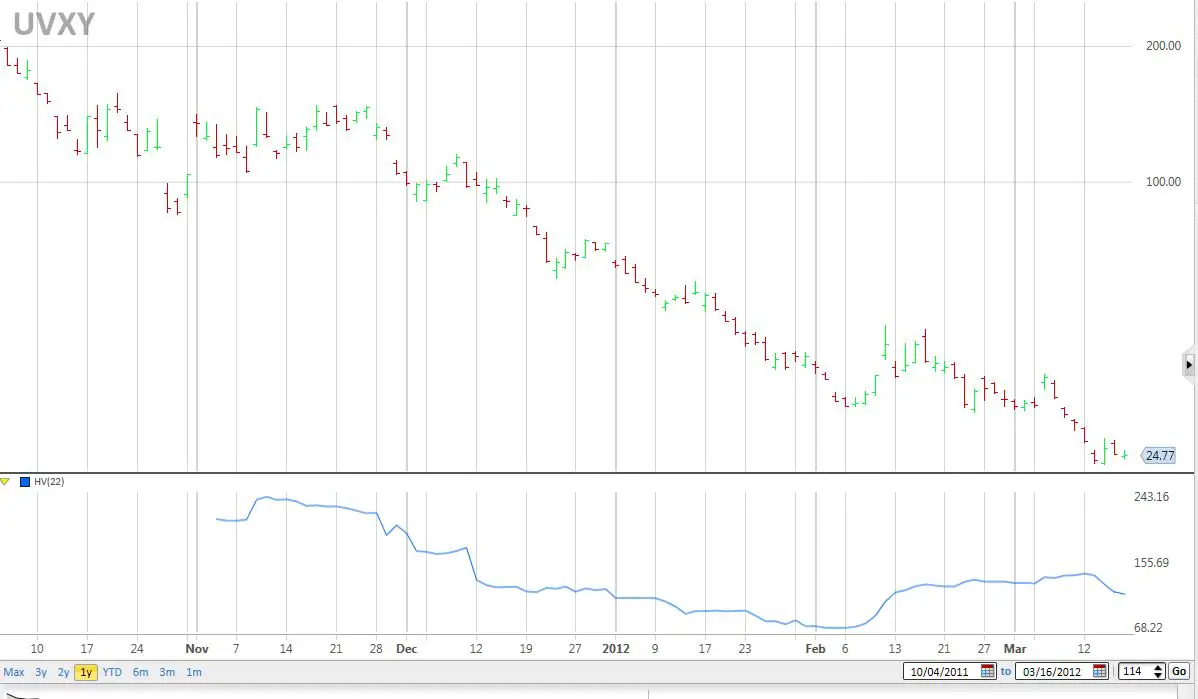Switch chart to 3y range
1198x699 pixels.
40,672
